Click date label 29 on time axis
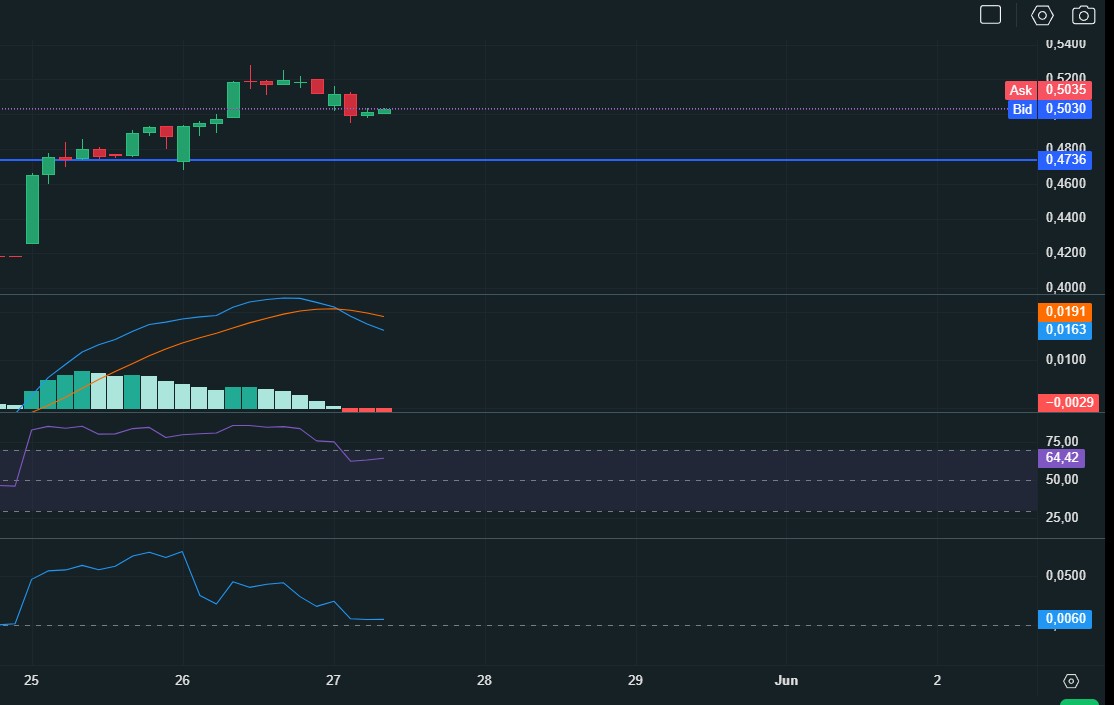Screen dimensions: 1114x705 coord(635,680)
